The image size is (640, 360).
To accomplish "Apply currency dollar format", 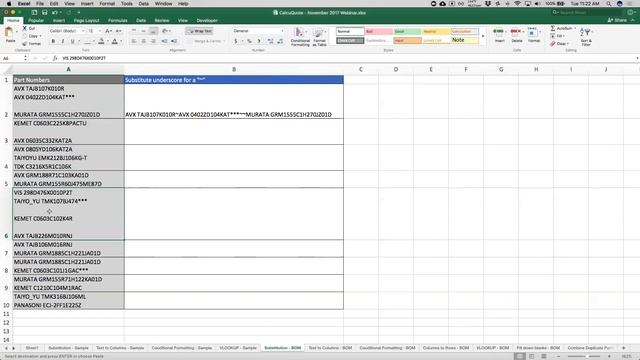I will click(236, 41).
